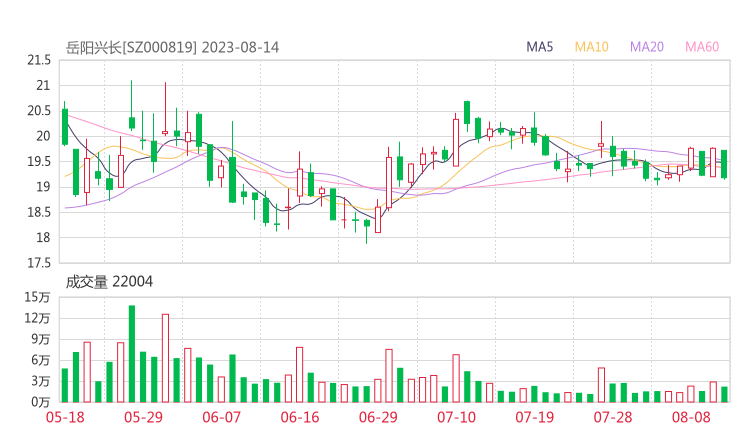The image size is (740, 440).
Task: Click the 6万 volume axis label
Action: coord(41,360)
